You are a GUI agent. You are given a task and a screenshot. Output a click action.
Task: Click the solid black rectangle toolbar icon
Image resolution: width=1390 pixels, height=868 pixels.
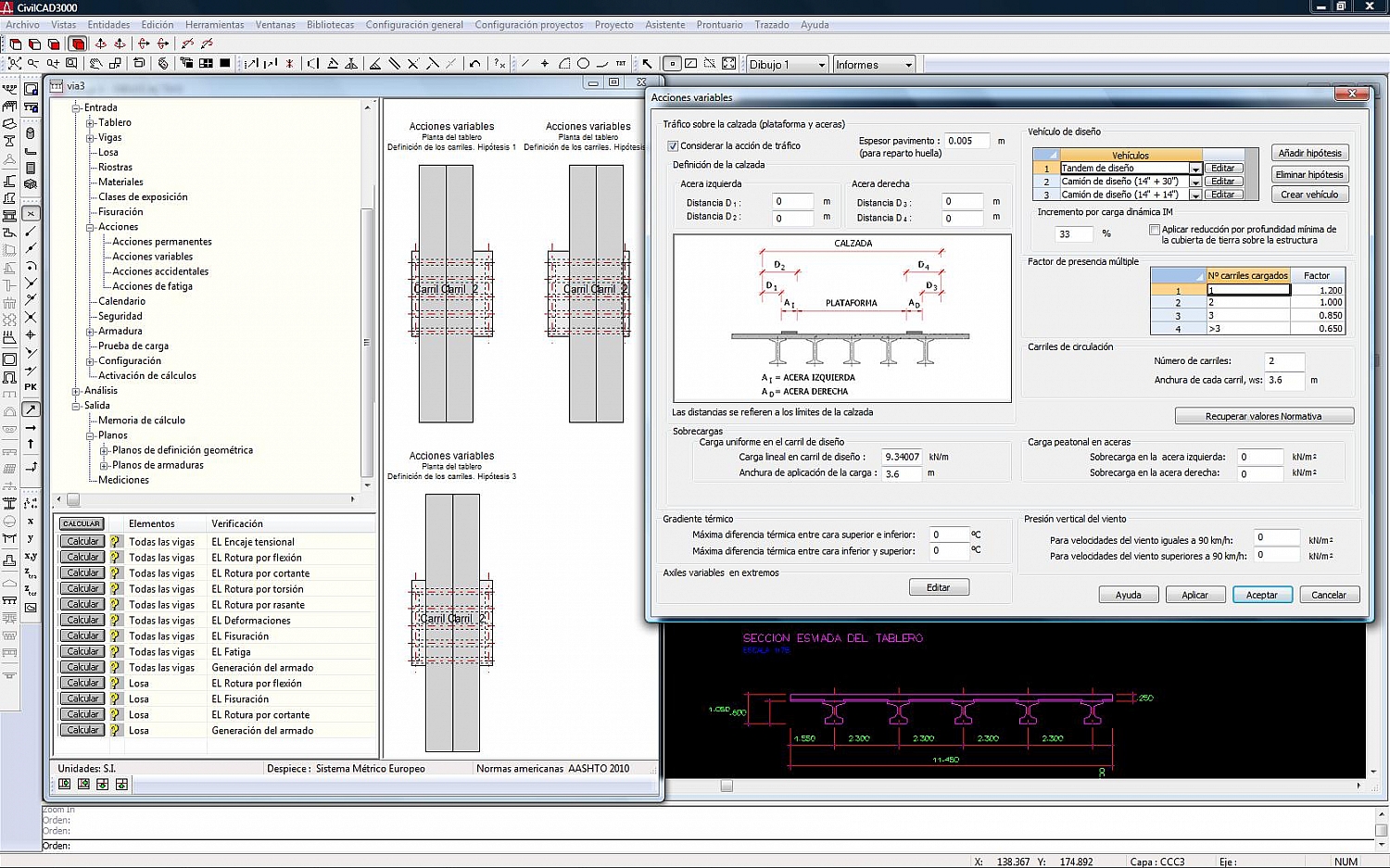click(x=225, y=63)
